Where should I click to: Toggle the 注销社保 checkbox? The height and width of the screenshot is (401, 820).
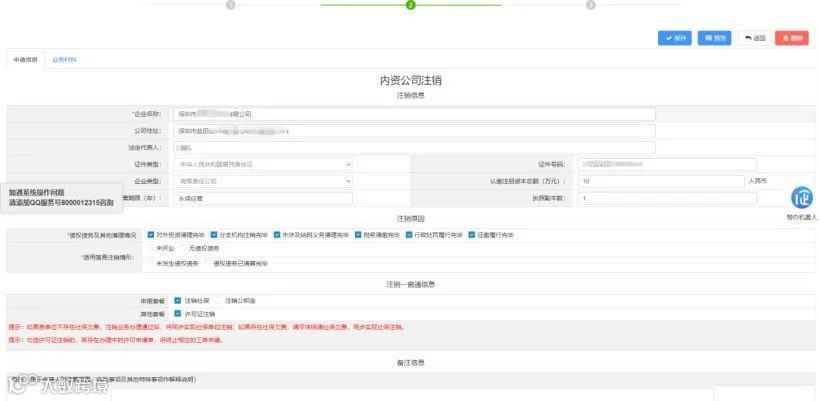[178, 301]
